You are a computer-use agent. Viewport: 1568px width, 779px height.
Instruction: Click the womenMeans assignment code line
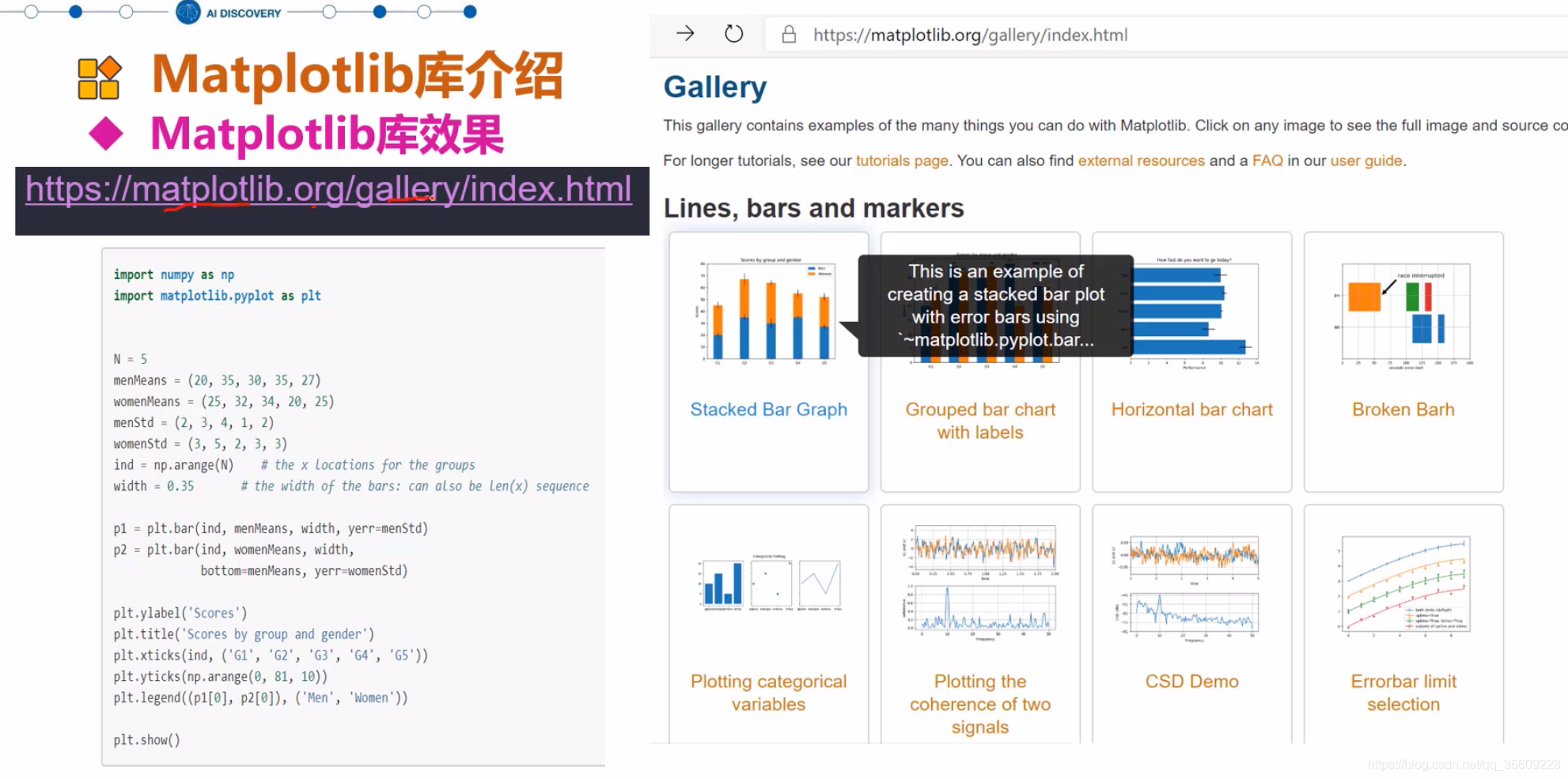coord(224,402)
